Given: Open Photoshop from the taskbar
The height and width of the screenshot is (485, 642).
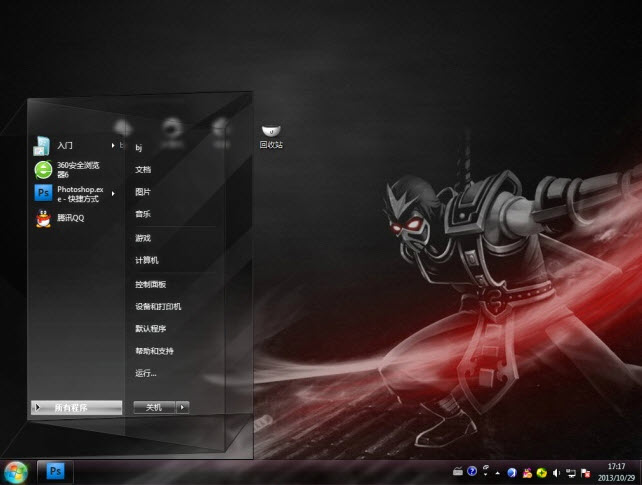Looking at the screenshot, I should 55,471.
